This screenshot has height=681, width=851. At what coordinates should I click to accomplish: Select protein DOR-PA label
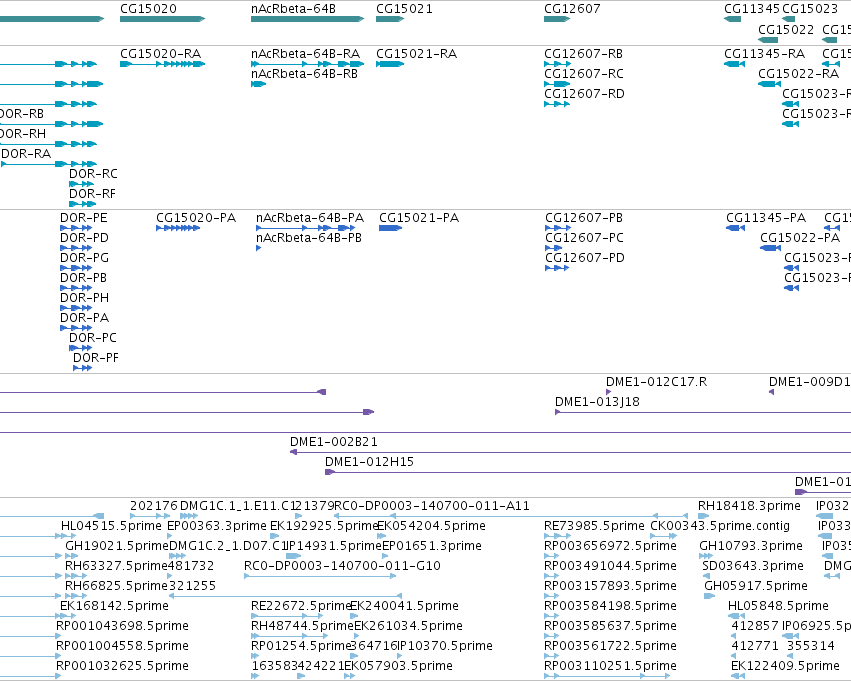85,319
